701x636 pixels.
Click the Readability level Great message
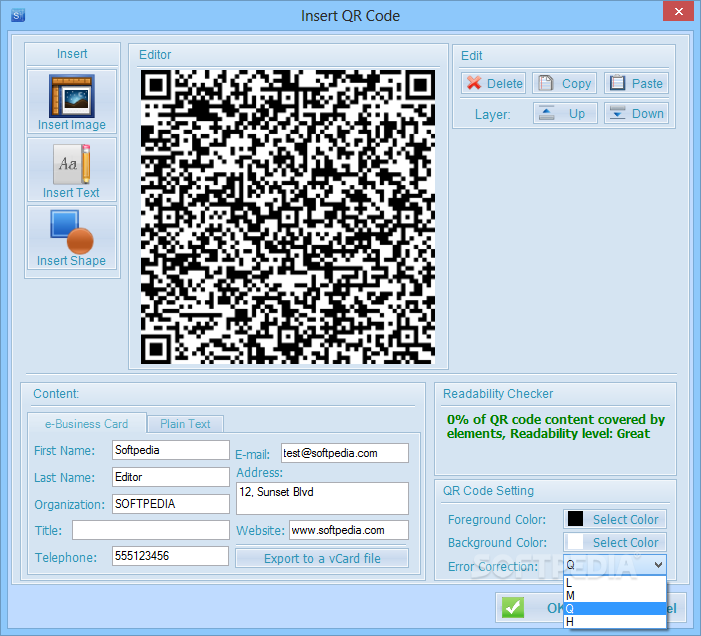[556, 426]
